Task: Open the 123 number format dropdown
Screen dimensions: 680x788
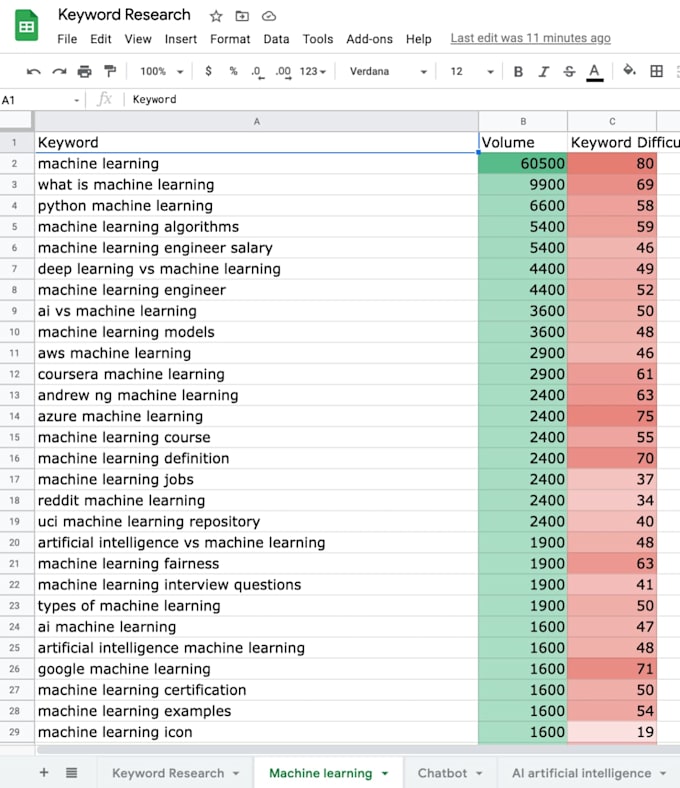Action: coord(313,71)
